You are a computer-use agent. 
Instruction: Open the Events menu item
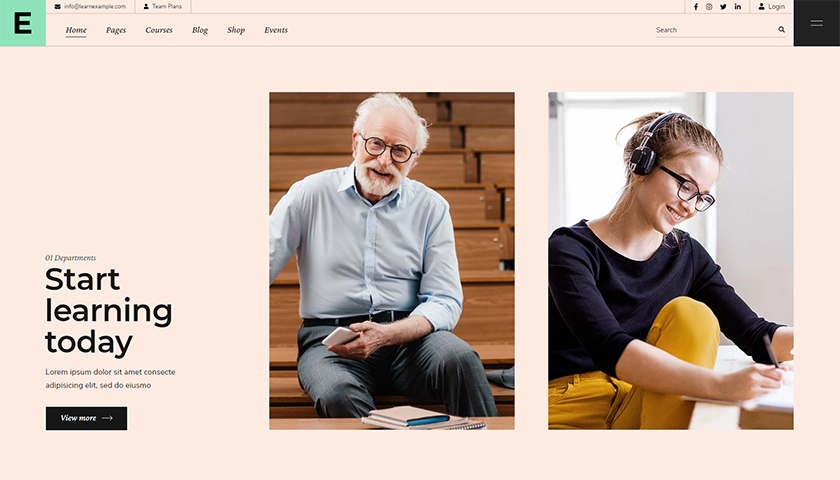pos(276,30)
